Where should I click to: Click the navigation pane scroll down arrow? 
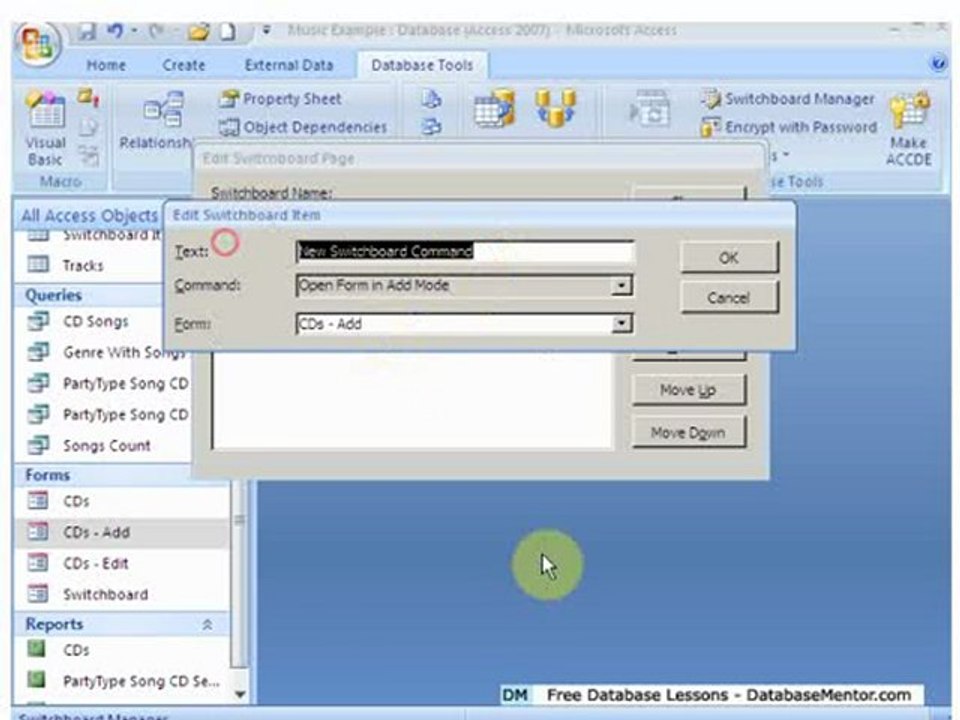coord(240,694)
